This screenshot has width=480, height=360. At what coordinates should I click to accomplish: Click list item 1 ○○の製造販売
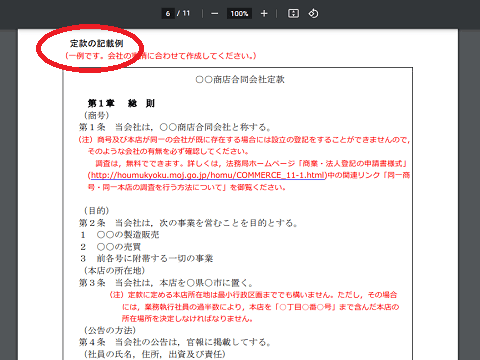[120, 235]
